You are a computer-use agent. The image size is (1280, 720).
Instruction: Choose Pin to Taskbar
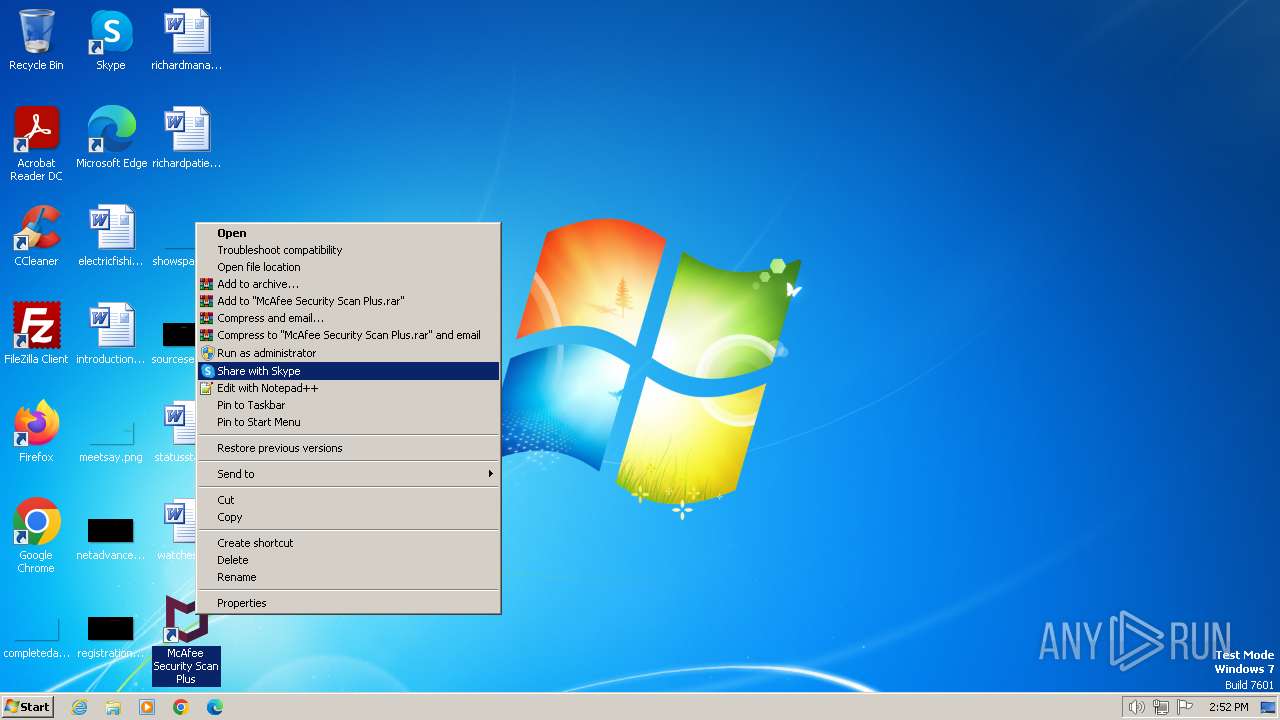pyautogui.click(x=348, y=405)
